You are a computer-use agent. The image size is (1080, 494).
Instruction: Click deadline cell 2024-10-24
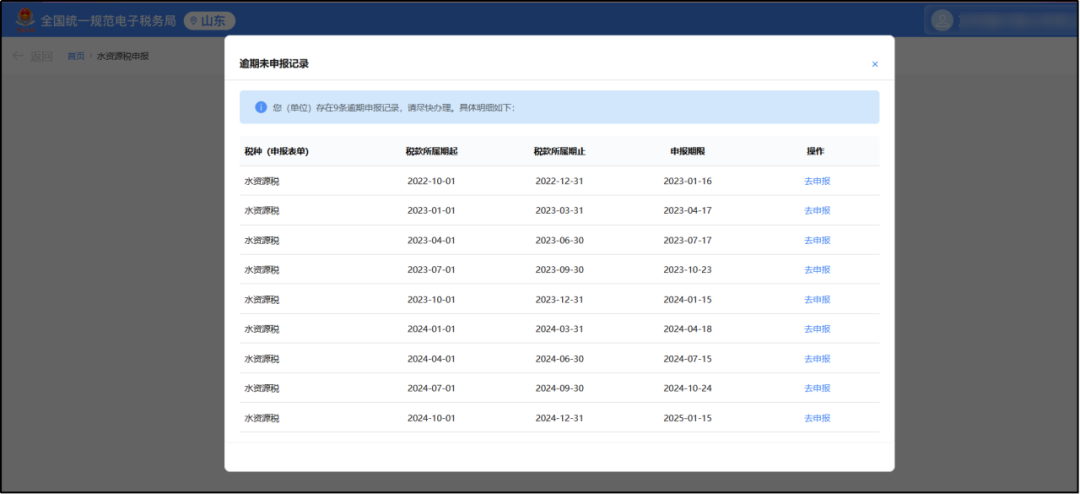(687, 389)
